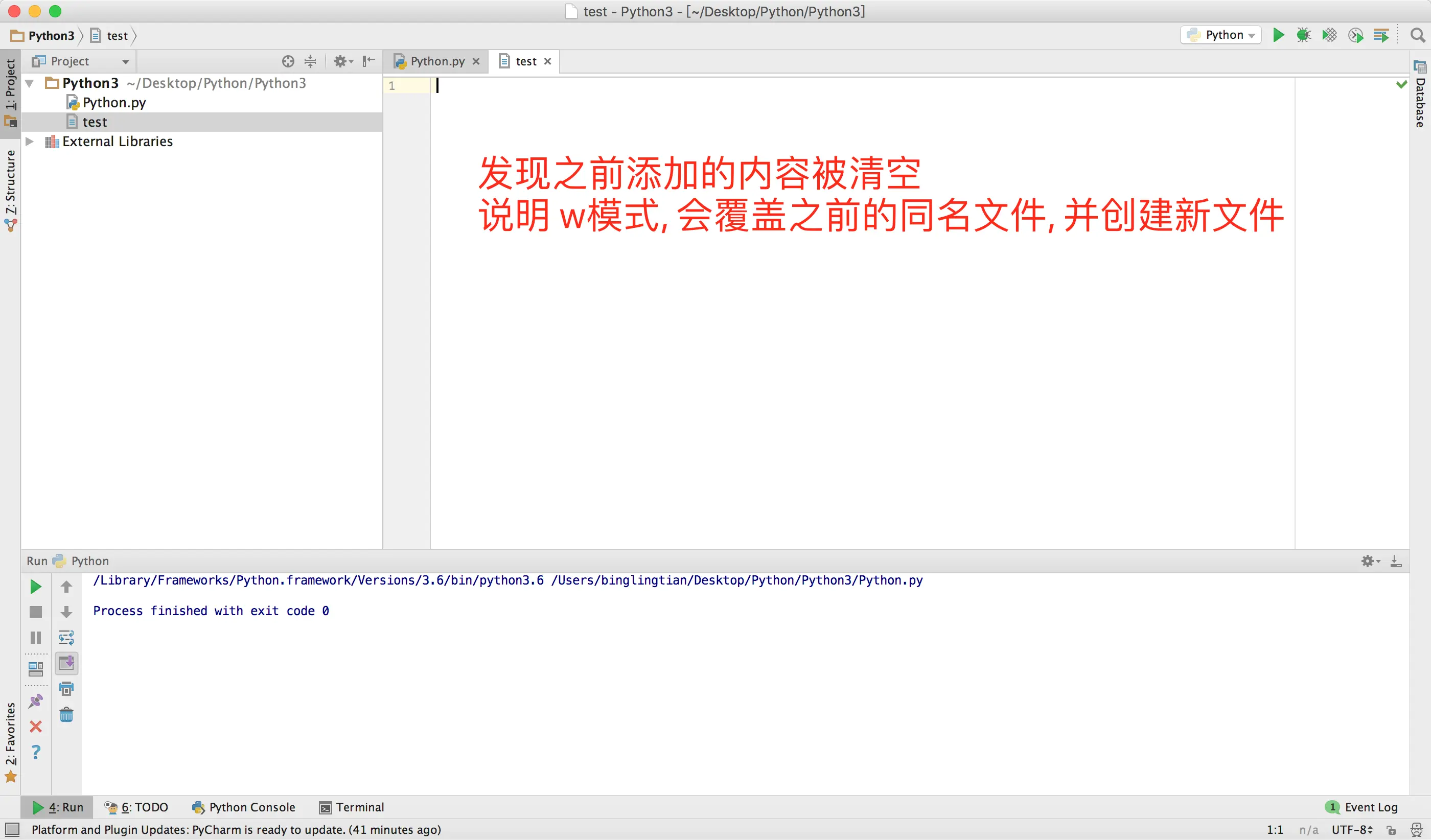The image size is (1431, 840).
Task: Open the Python run configuration dropdown
Action: (1221, 35)
